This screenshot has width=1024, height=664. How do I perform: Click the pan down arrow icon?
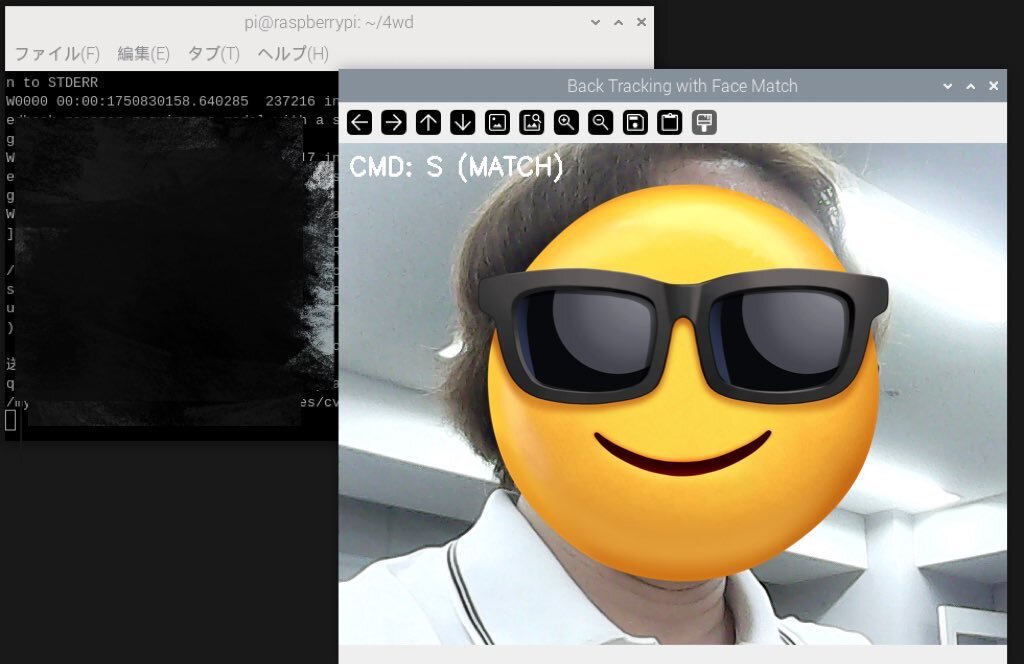point(463,123)
